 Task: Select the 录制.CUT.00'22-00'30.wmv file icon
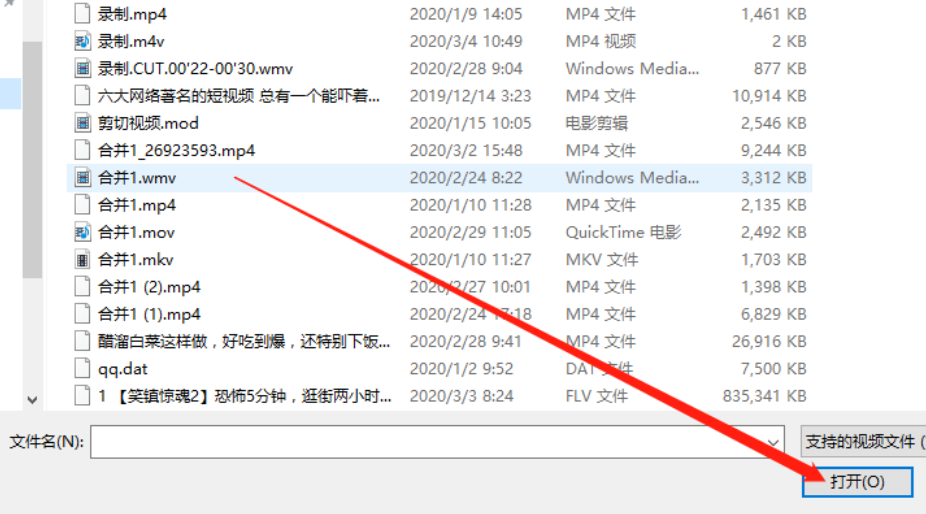[x=83, y=69]
